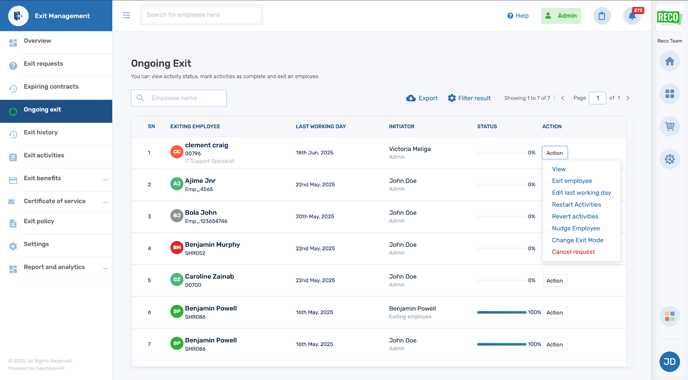Open the hamburger menu icon

tap(126, 15)
